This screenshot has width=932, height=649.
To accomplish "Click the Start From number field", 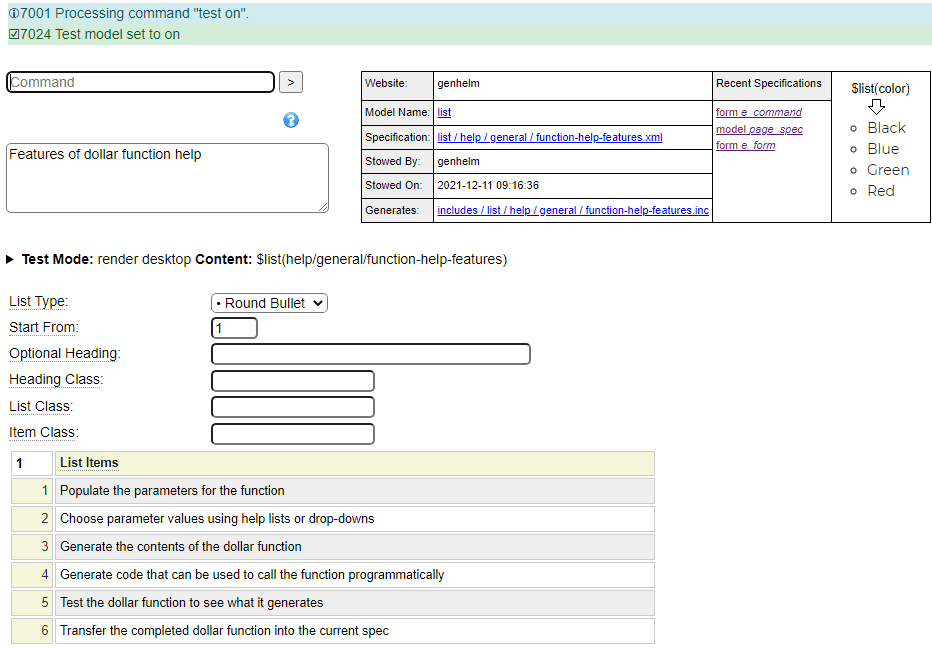I will pyautogui.click(x=234, y=328).
